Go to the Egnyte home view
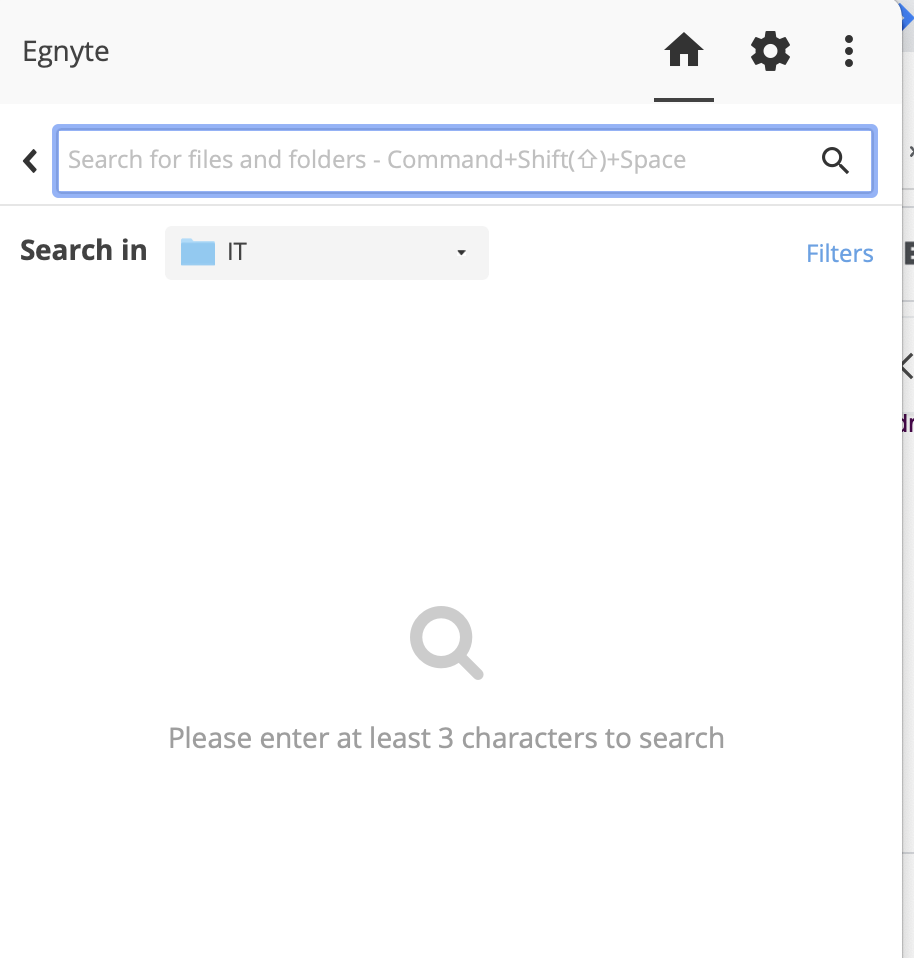 tap(684, 51)
